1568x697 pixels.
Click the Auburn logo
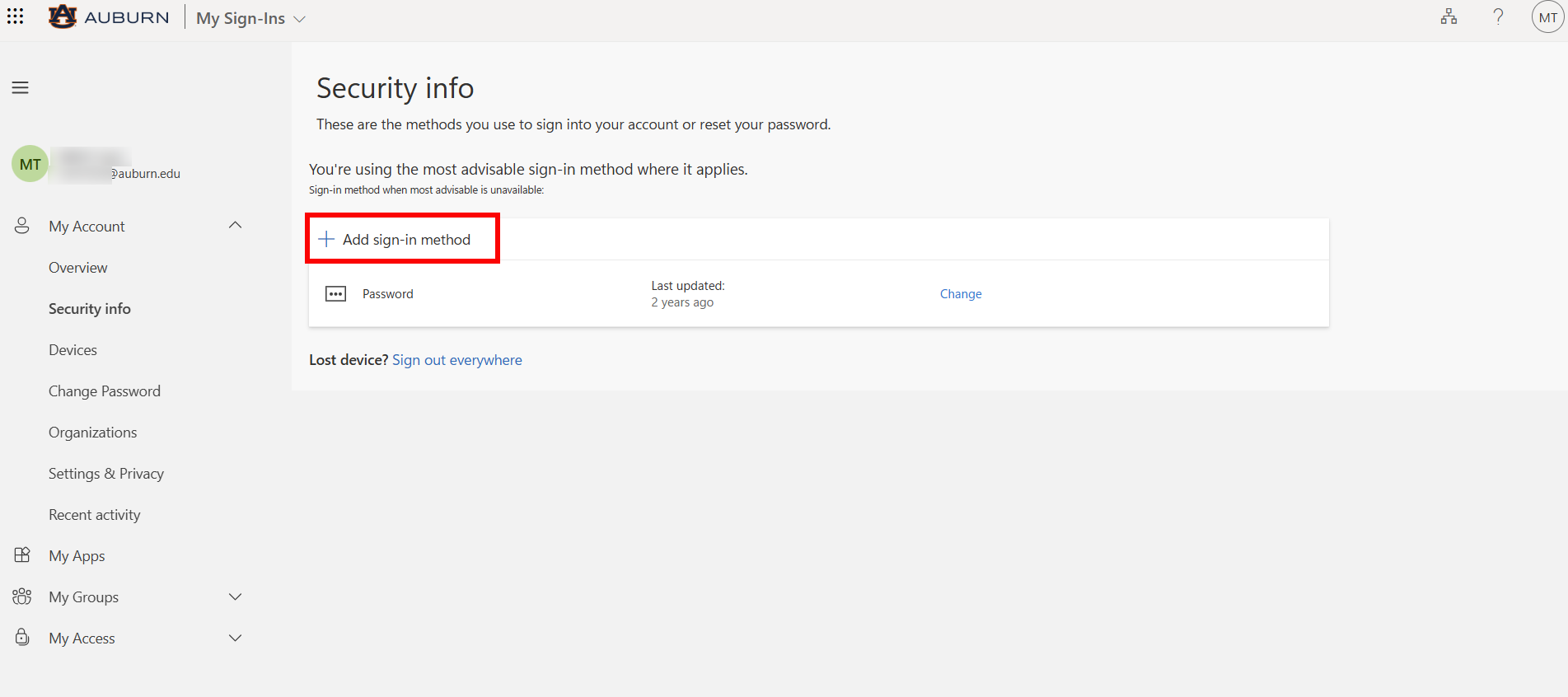109,17
